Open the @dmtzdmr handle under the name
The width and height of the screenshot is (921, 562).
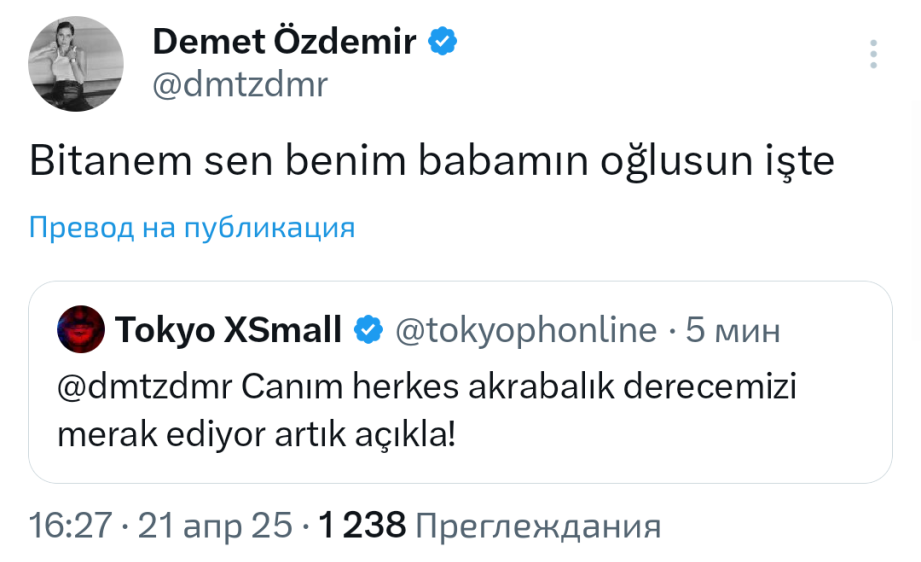point(239,86)
